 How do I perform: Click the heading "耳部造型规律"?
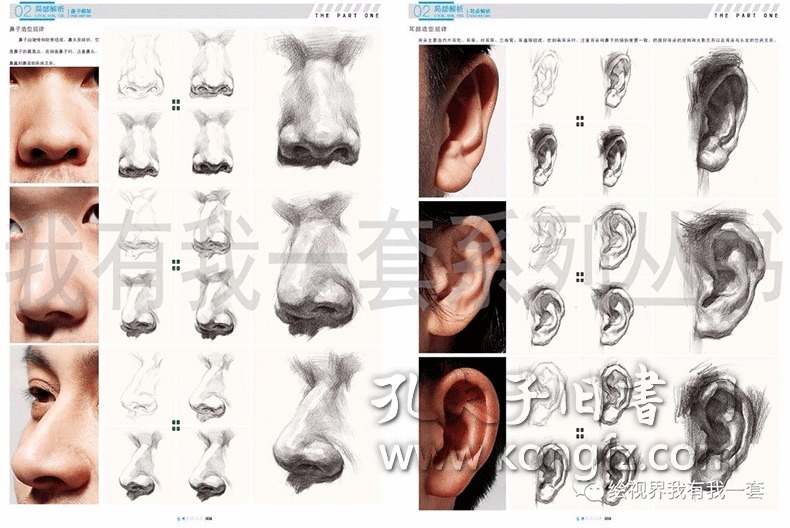(427, 29)
